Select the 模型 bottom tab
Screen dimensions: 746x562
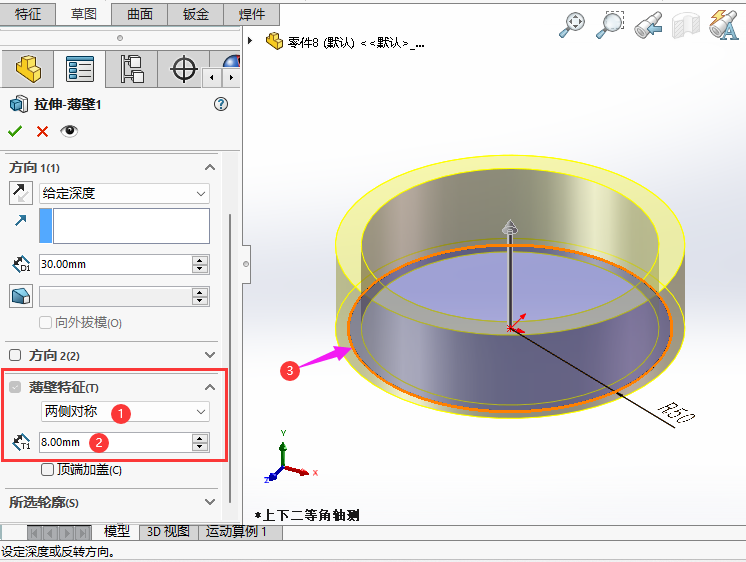(117, 532)
